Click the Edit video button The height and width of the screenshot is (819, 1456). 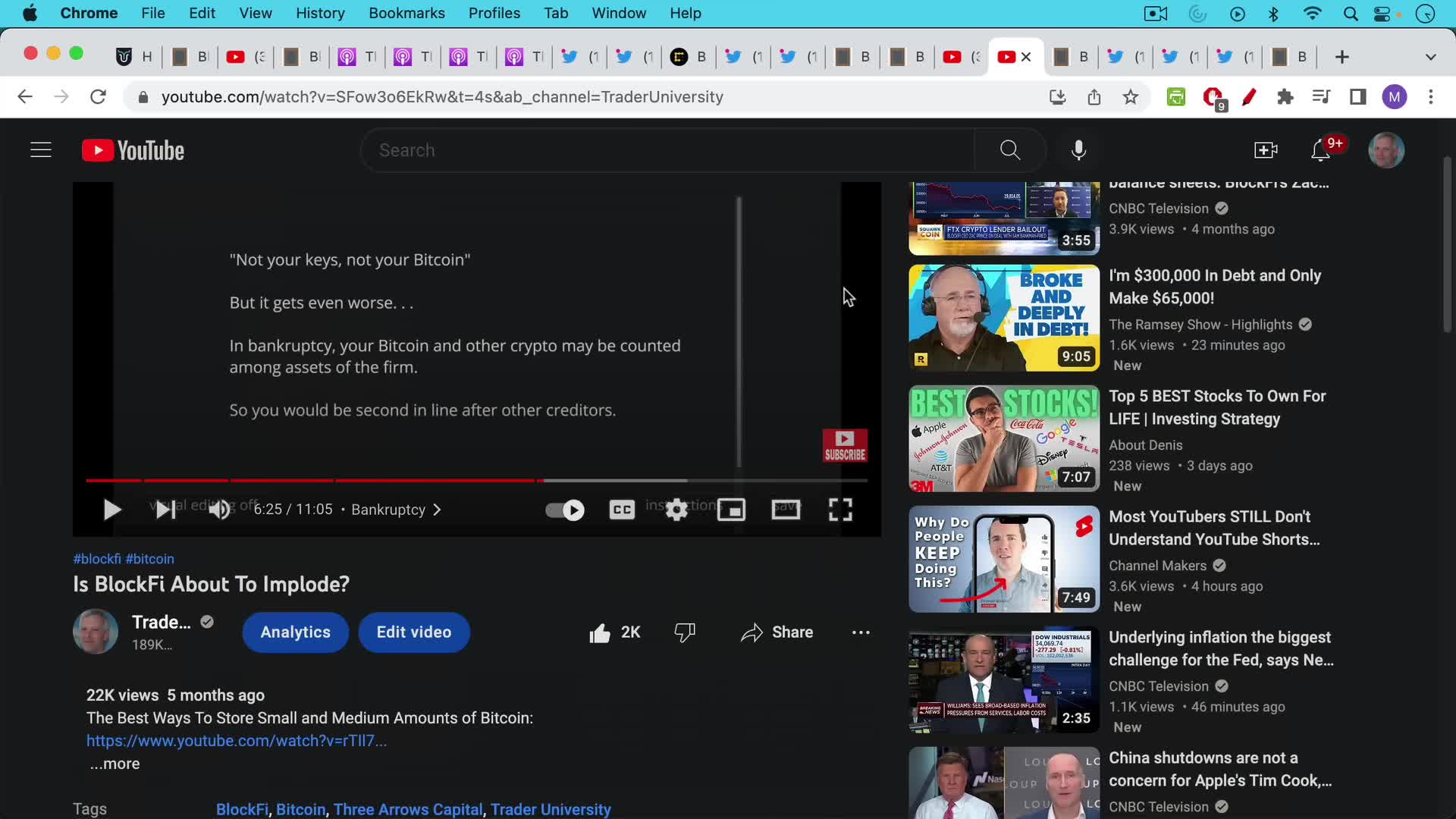413,632
